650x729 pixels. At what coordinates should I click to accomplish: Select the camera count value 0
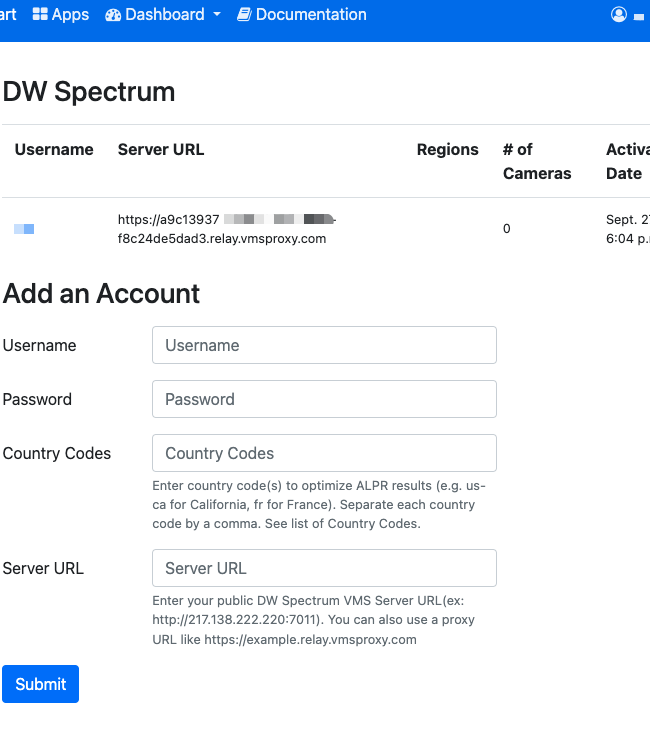(x=507, y=229)
